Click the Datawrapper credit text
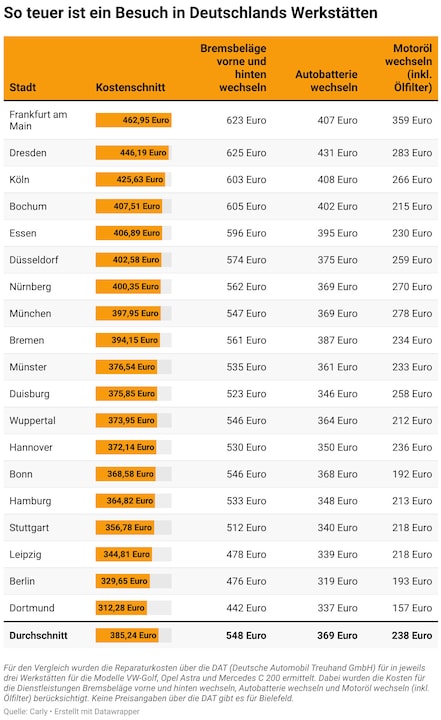Image resolution: width=441 pixels, height=720 pixels. pos(97,711)
